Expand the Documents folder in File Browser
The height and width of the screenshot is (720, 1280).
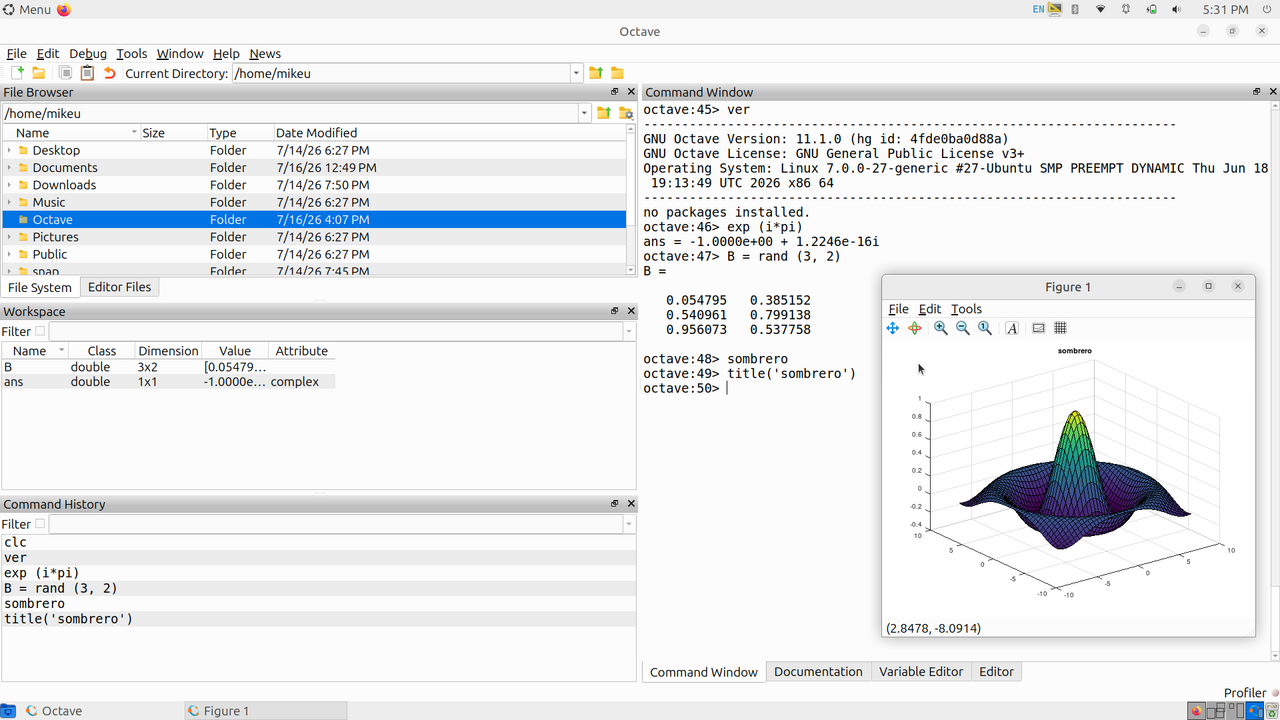9,168
